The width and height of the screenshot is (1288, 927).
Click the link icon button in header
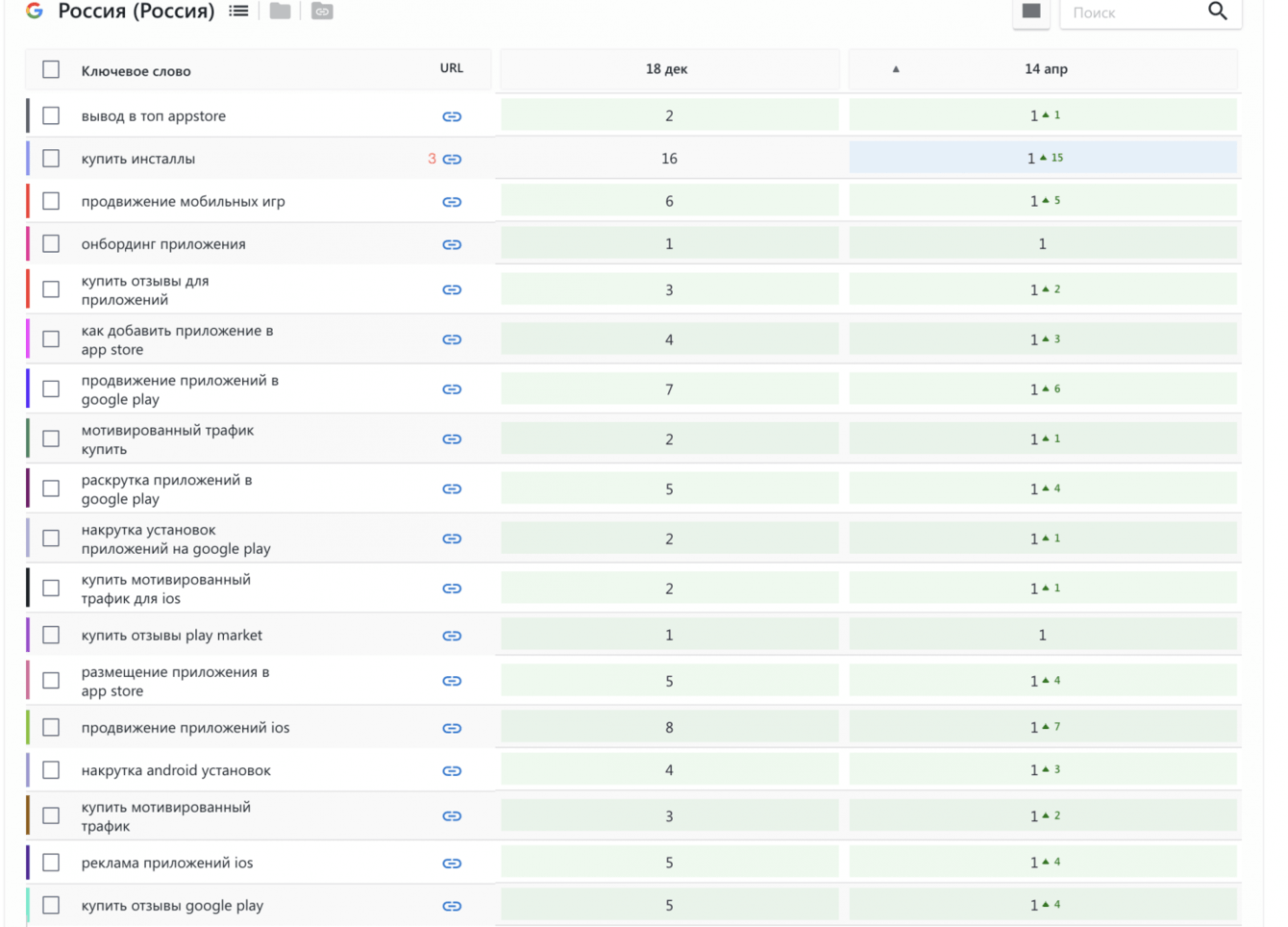click(x=322, y=12)
